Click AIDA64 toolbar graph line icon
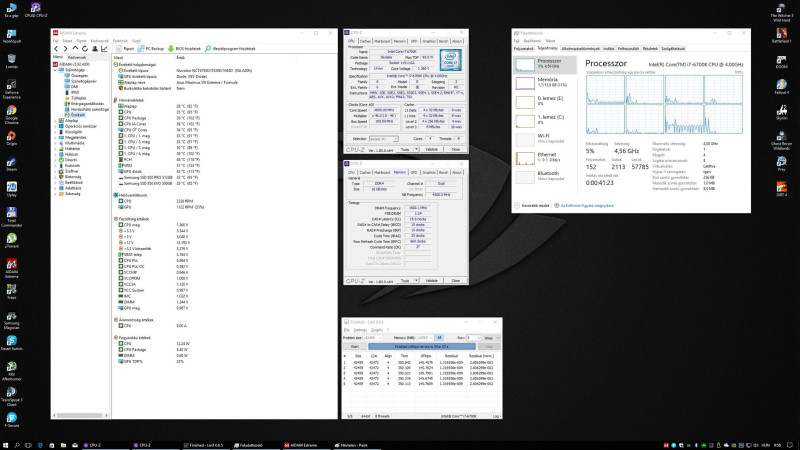The image size is (800, 450). point(104,48)
